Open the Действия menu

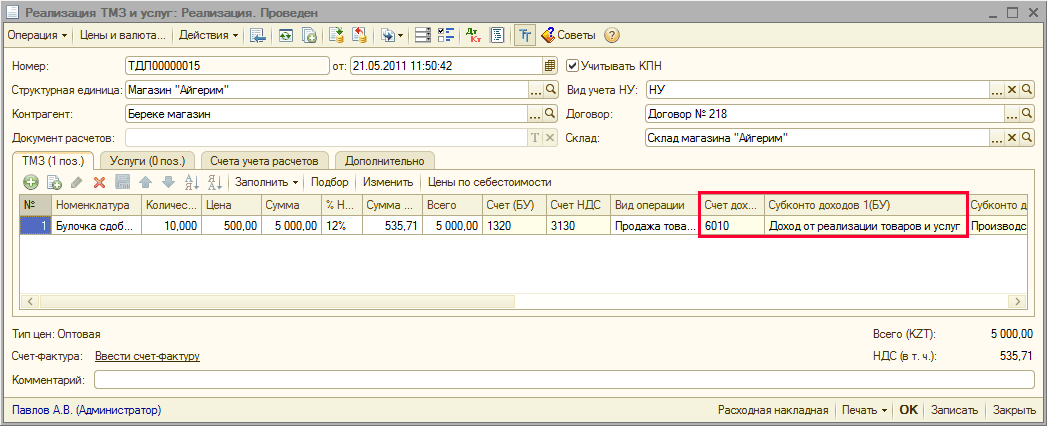tap(208, 35)
